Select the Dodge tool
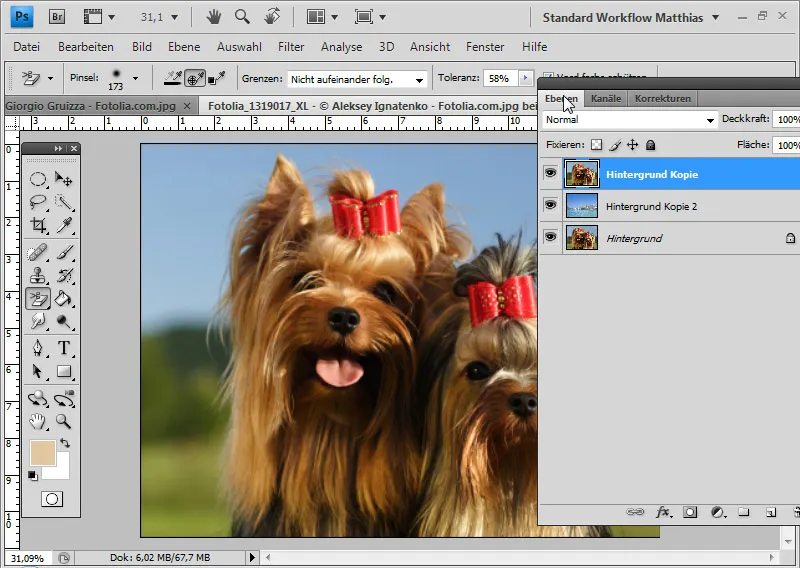 [64, 321]
